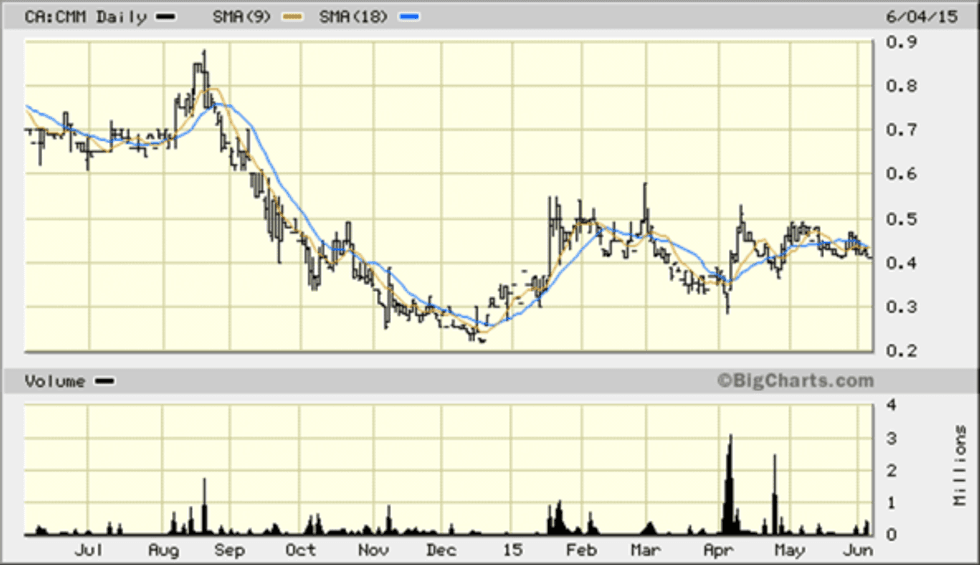Click the blue SMA(18) legend swatch
The width and height of the screenshot is (980, 565).
[x=410, y=17]
